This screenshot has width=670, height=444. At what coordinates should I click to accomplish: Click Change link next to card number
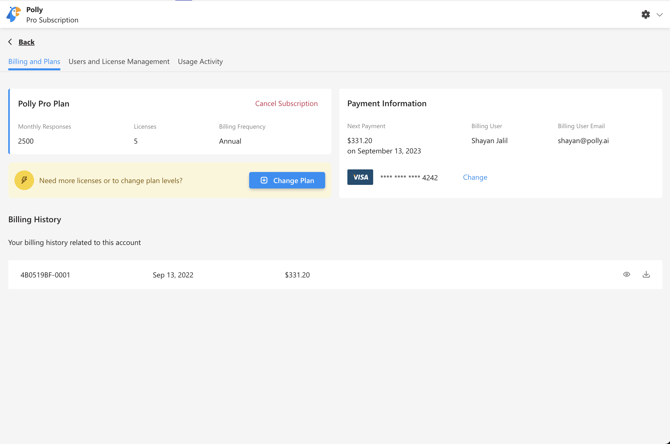click(x=475, y=178)
